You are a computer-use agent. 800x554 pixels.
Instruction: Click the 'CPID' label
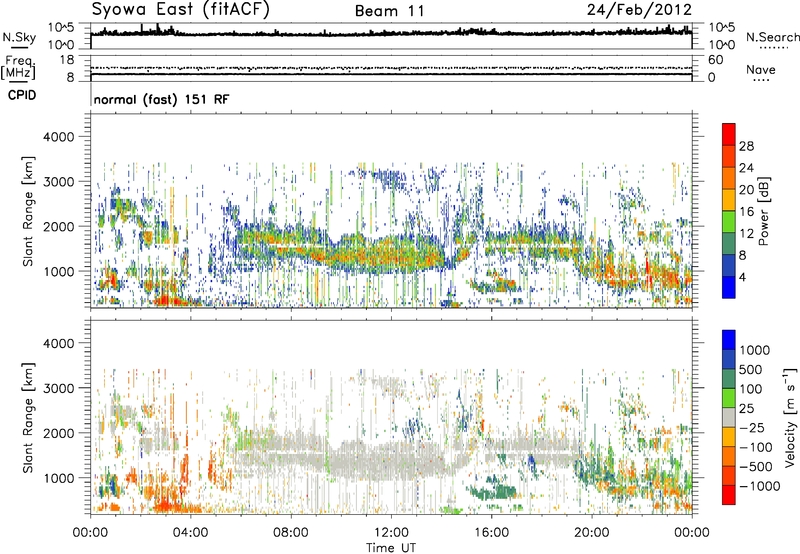pos(22,95)
